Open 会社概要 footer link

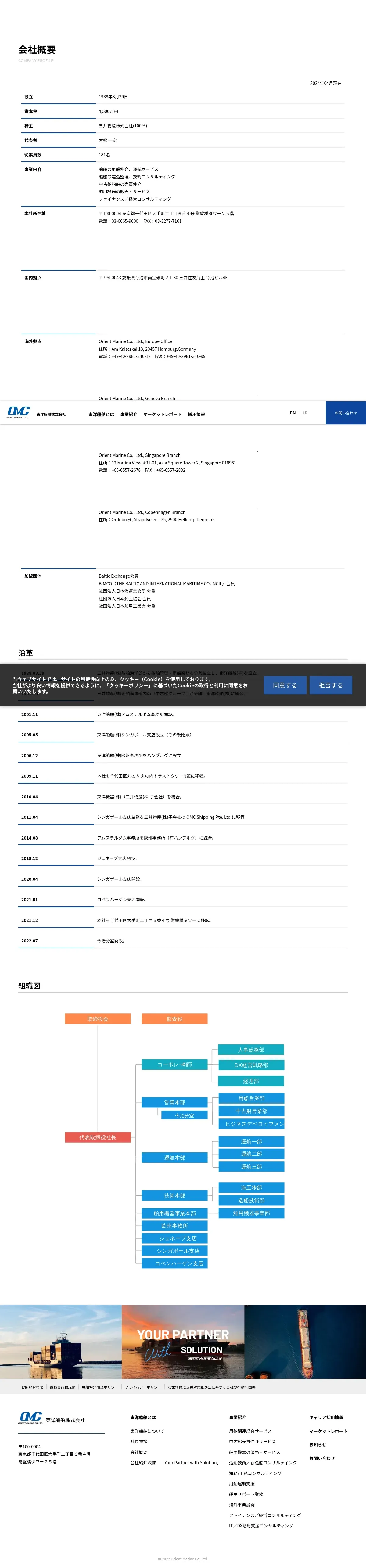coord(138,1452)
